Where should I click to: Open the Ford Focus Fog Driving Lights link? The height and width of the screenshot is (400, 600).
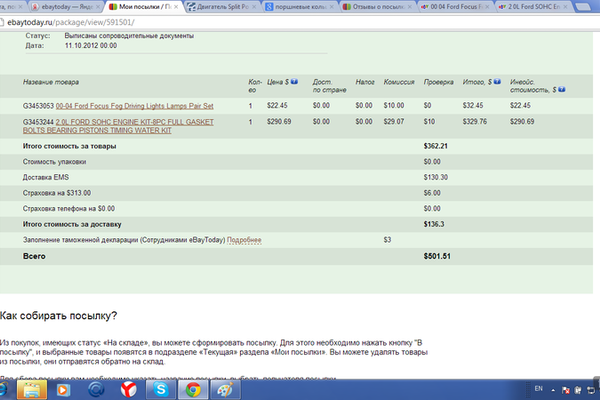pyautogui.click(x=135, y=106)
